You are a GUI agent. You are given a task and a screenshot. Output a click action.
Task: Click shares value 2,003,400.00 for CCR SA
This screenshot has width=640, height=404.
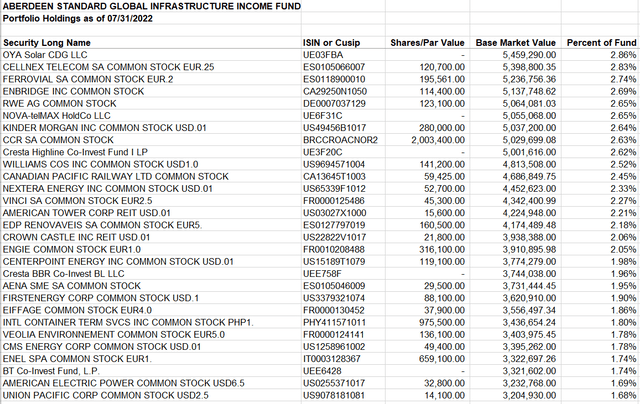(x=438, y=140)
